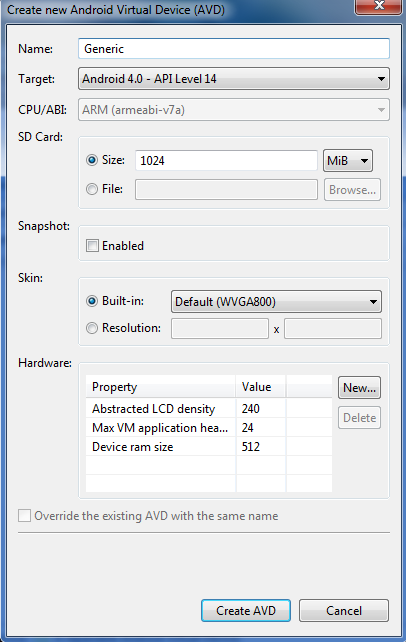Enable the Snapshot checkbox
The height and width of the screenshot is (642, 406).
92,246
